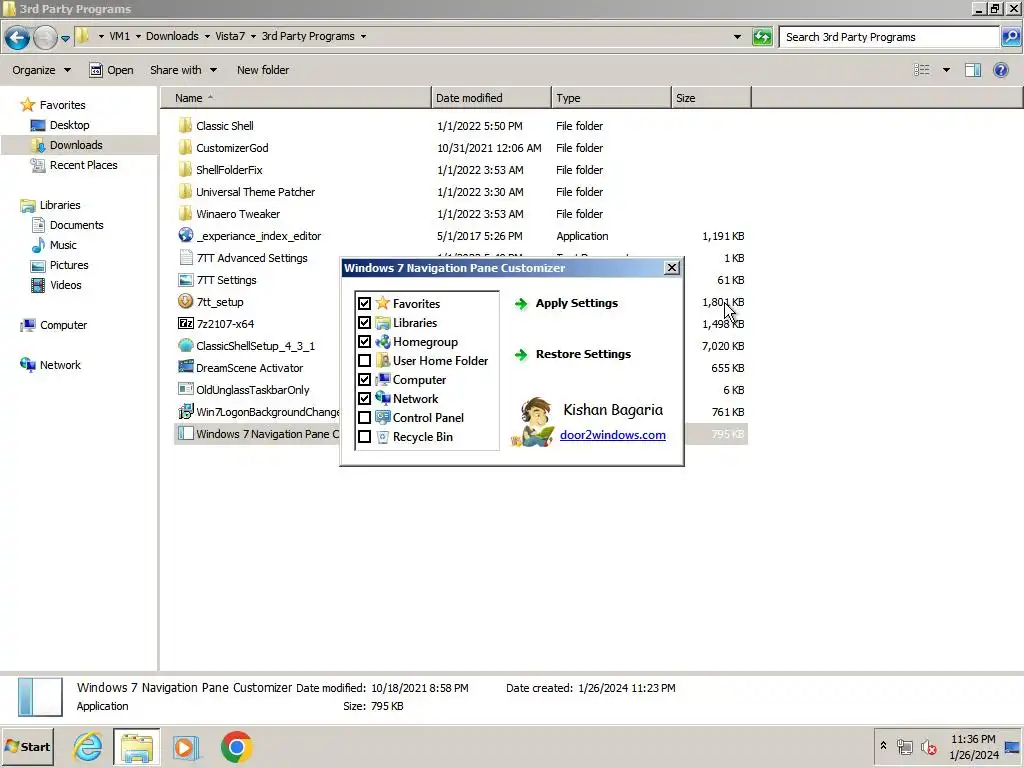Select the DreamScene Activator icon
This screenshot has width=1024, height=768.
click(x=185, y=367)
